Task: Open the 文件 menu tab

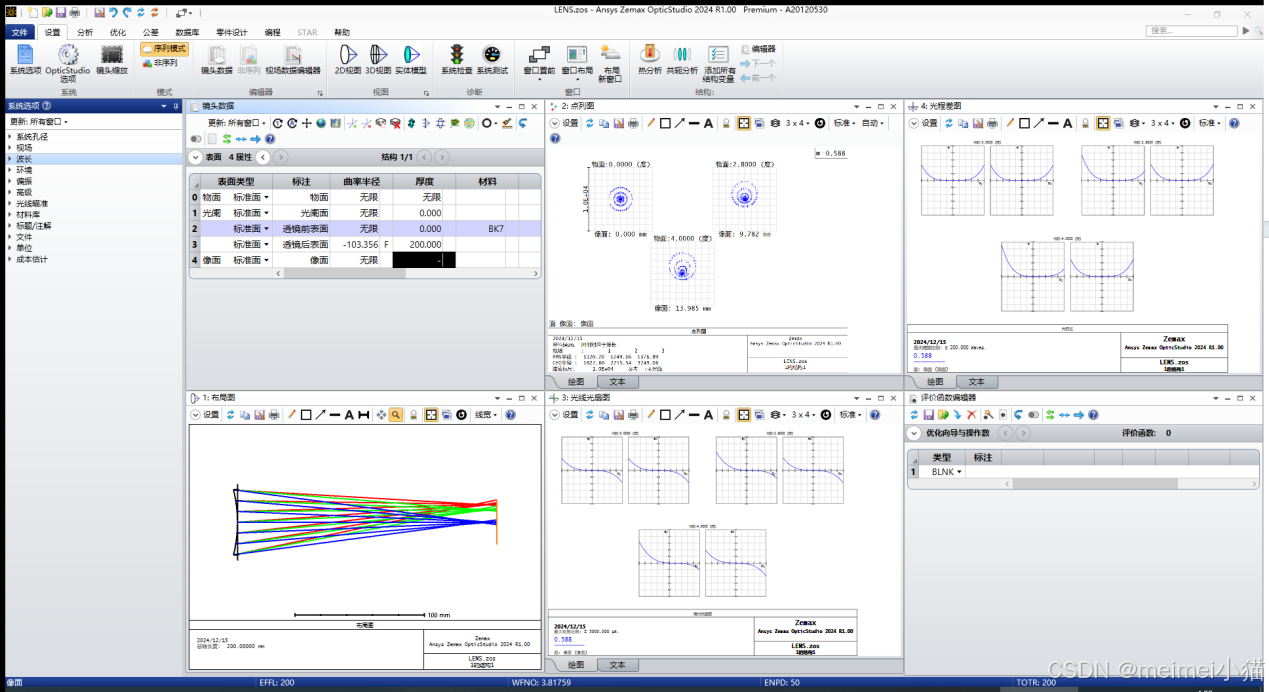Action: coord(20,32)
